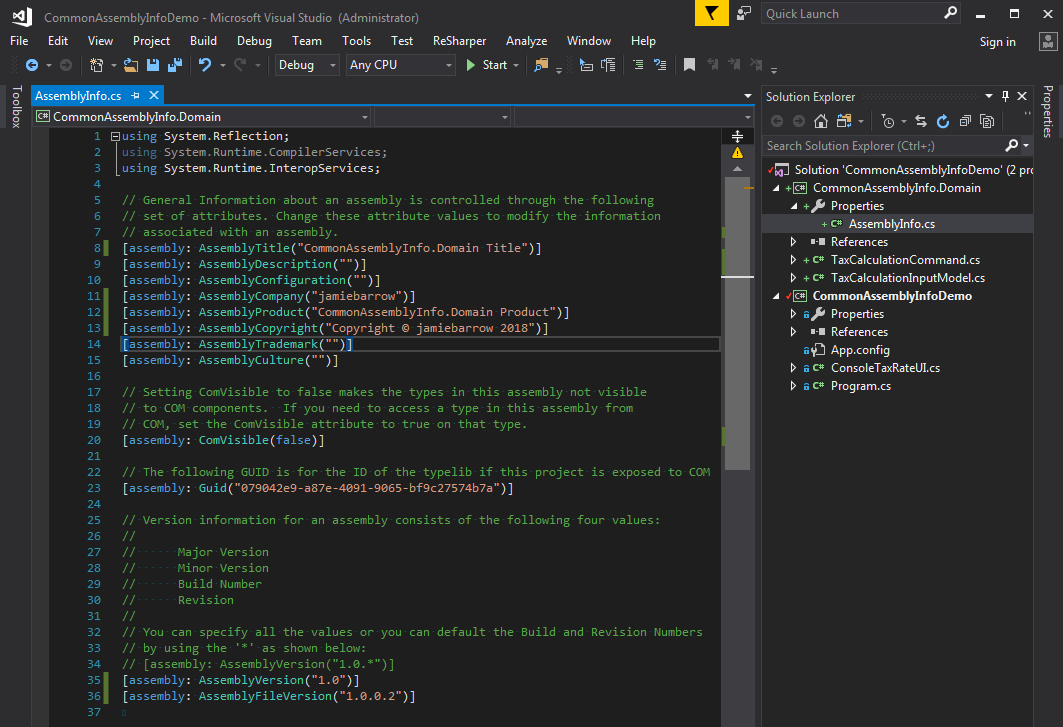
Task: Click the editor scrollbar up arrow
Action: tap(738, 169)
